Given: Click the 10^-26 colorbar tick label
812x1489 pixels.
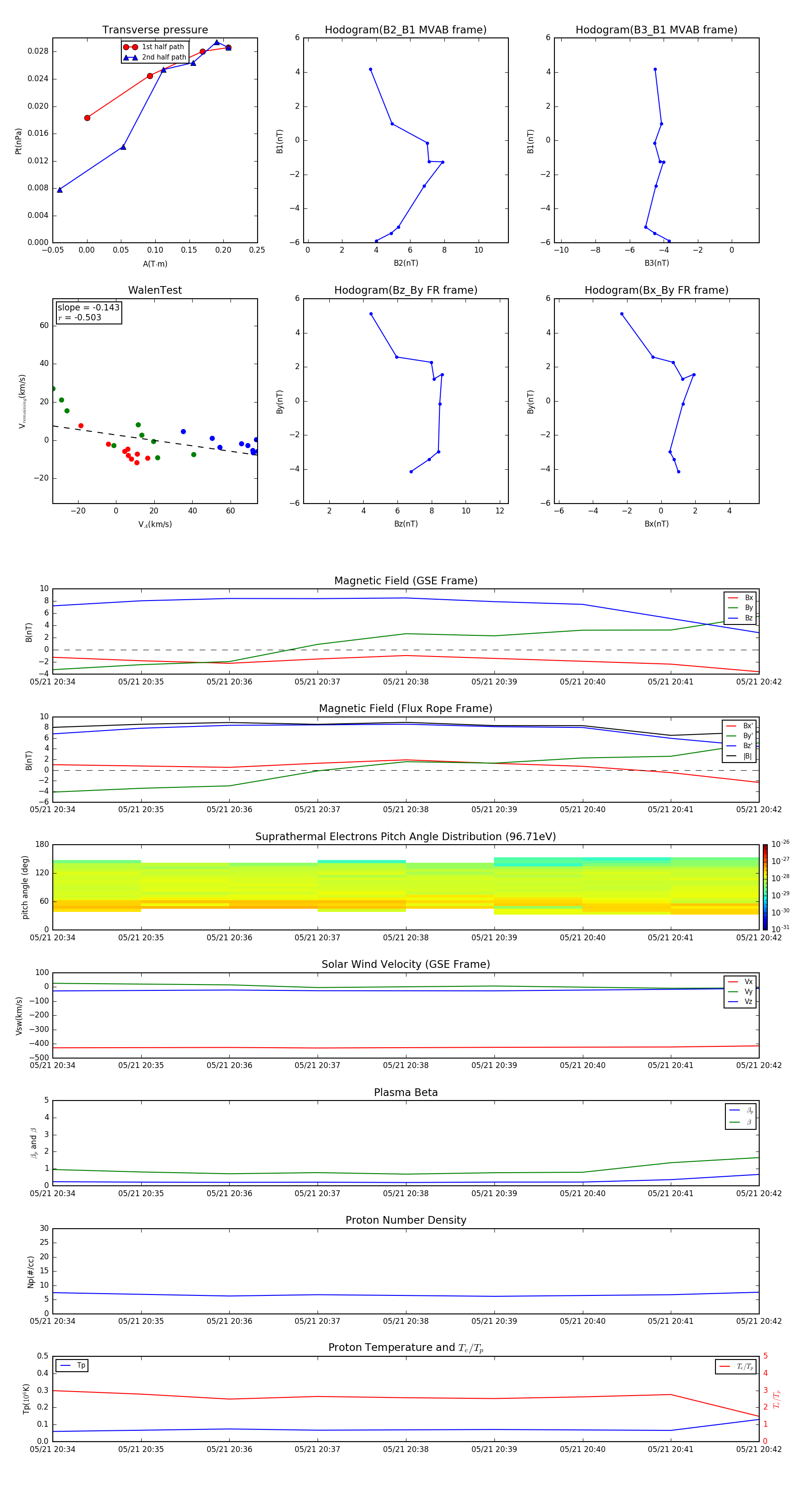Looking at the screenshot, I should 780,845.
